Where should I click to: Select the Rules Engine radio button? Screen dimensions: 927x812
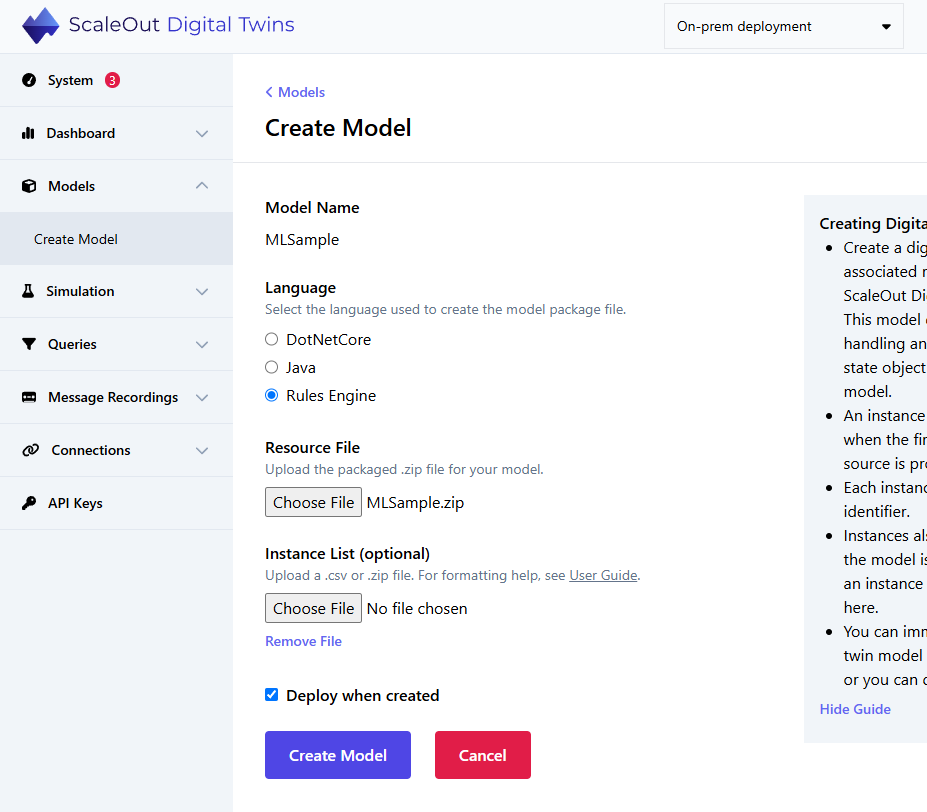[271, 395]
